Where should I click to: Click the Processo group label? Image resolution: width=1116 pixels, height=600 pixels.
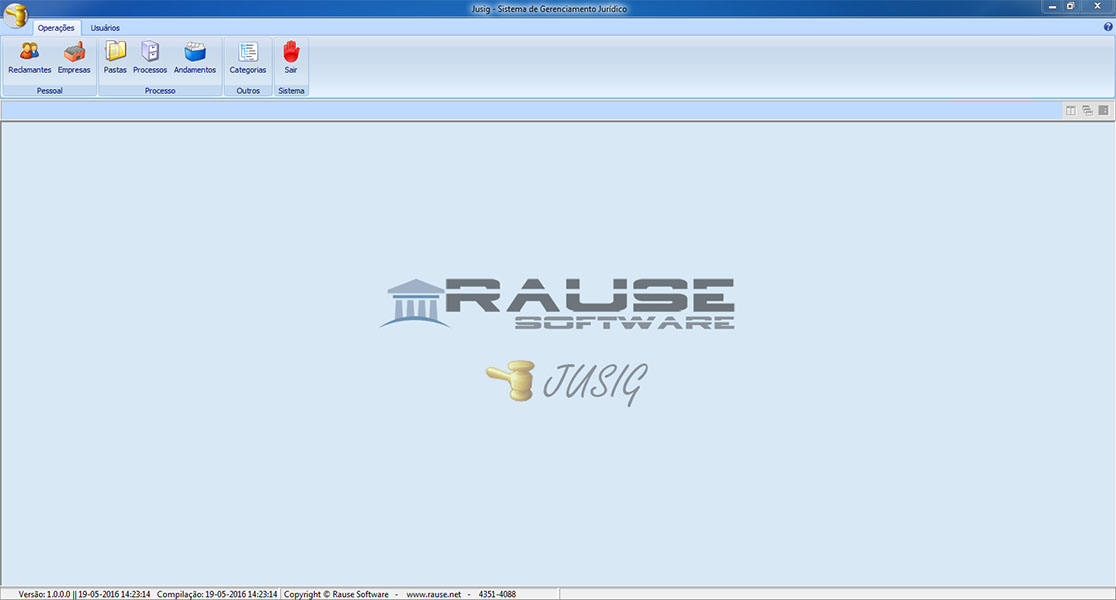pos(160,91)
